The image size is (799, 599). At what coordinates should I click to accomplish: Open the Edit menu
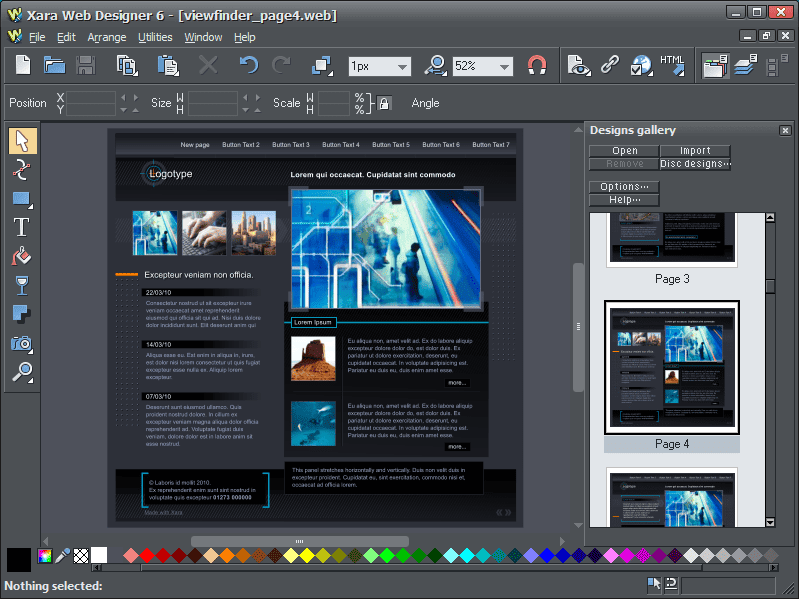pyautogui.click(x=66, y=37)
